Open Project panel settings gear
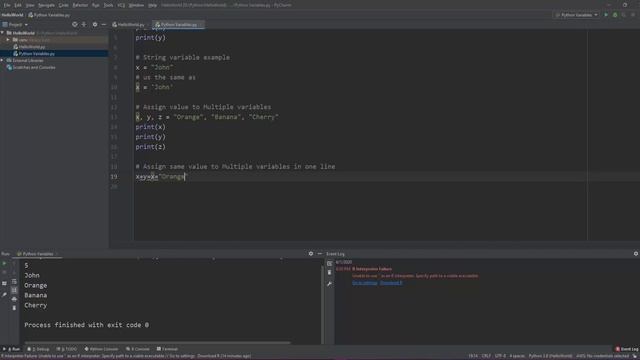Screen dimensions: 640x360 tap(95, 24)
